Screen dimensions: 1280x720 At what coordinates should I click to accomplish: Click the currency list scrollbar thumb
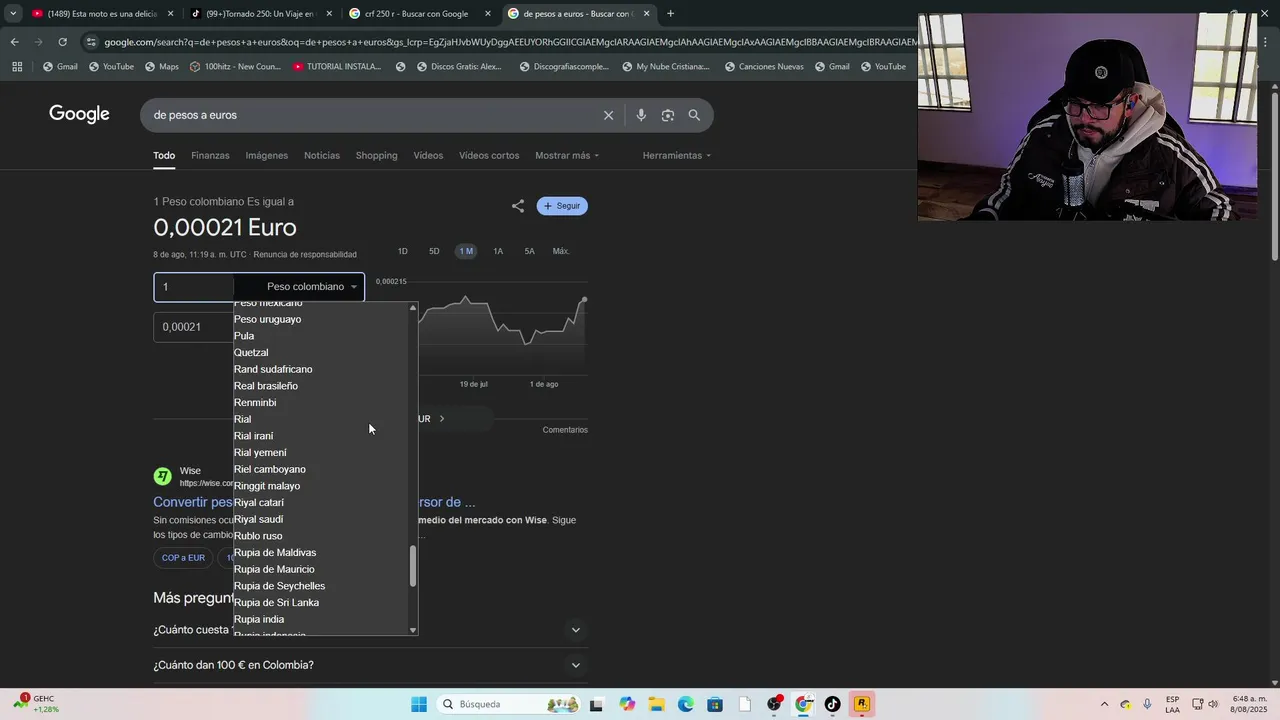pos(413,566)
